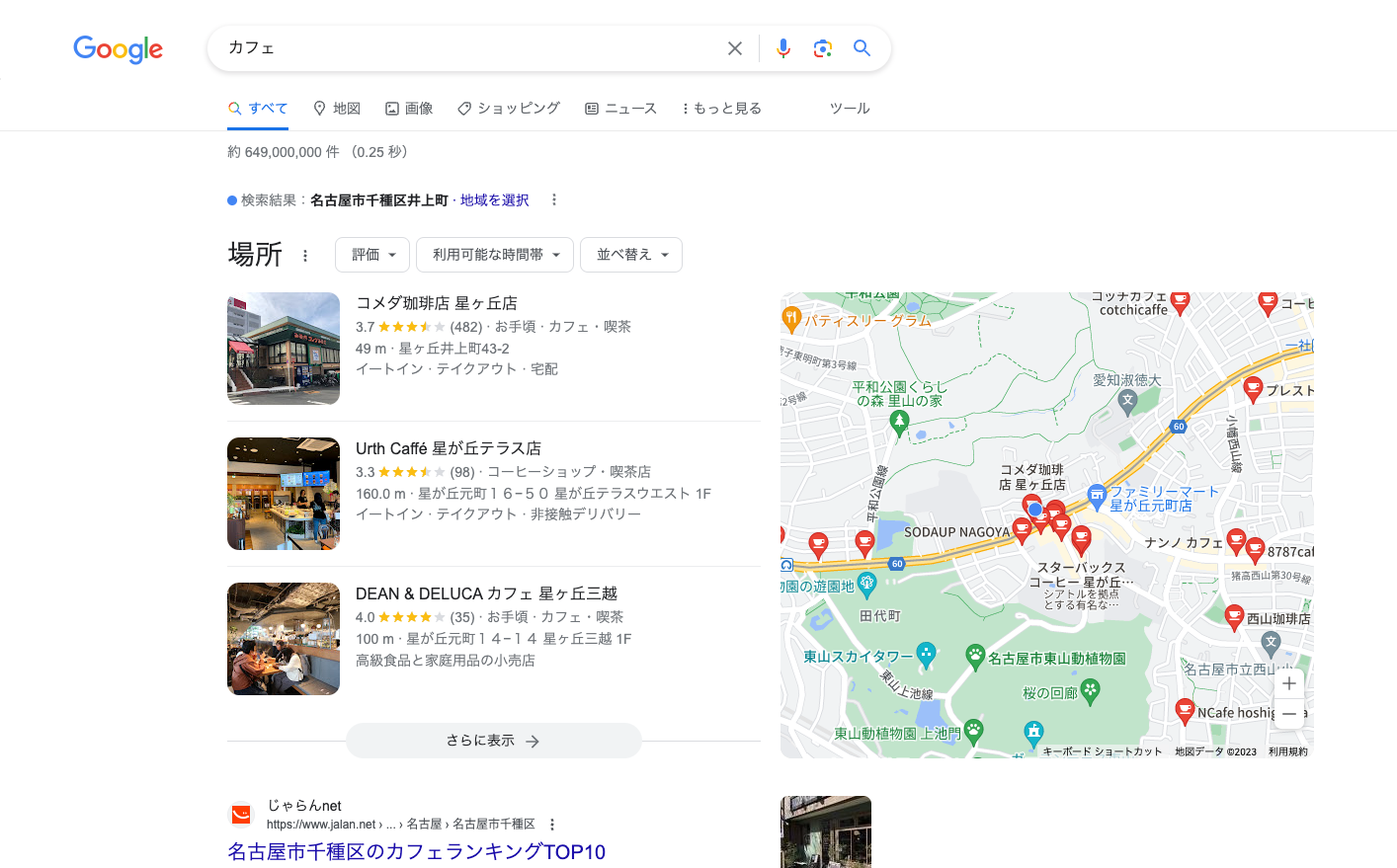Screen dimensions: 1397x868
Task: Open コメダ珈琲店 星ヶ丘店 listing
Action: (437, 303)
